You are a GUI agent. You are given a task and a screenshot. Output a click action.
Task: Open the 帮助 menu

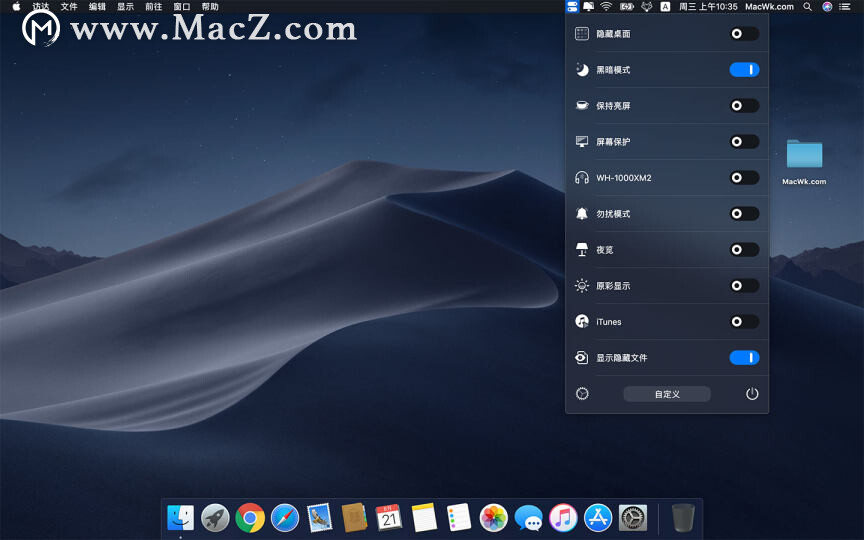pyautogui.click(x=210, y=7)
